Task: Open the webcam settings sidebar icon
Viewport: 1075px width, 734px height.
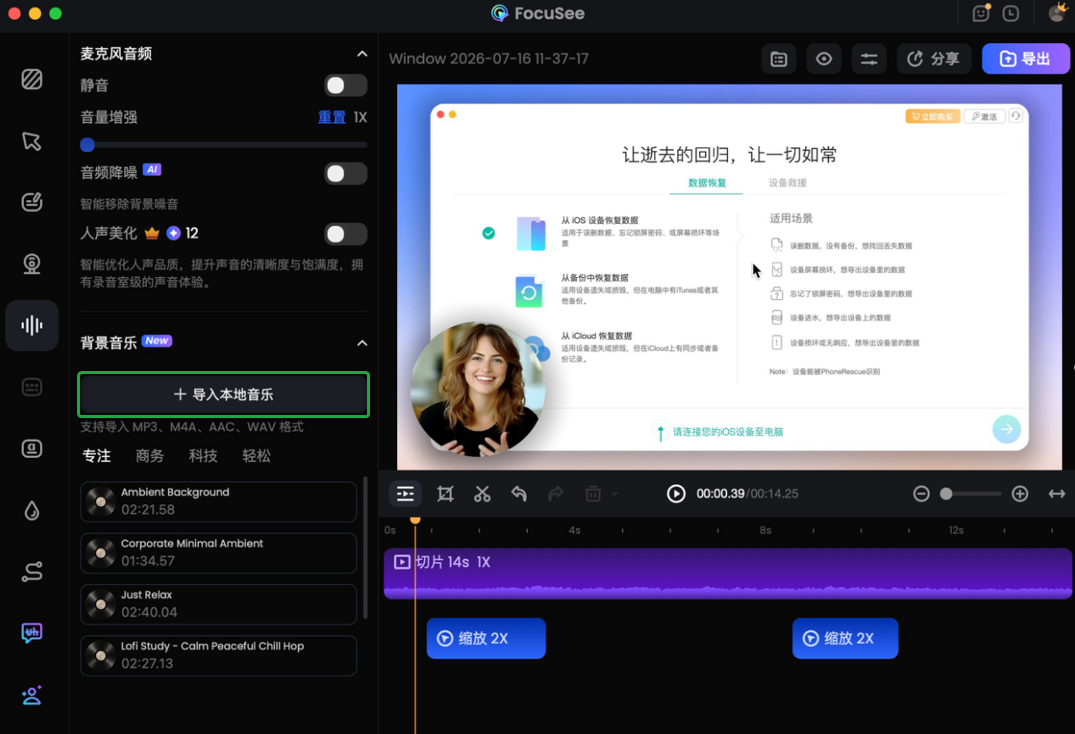Action: point(32,264)
